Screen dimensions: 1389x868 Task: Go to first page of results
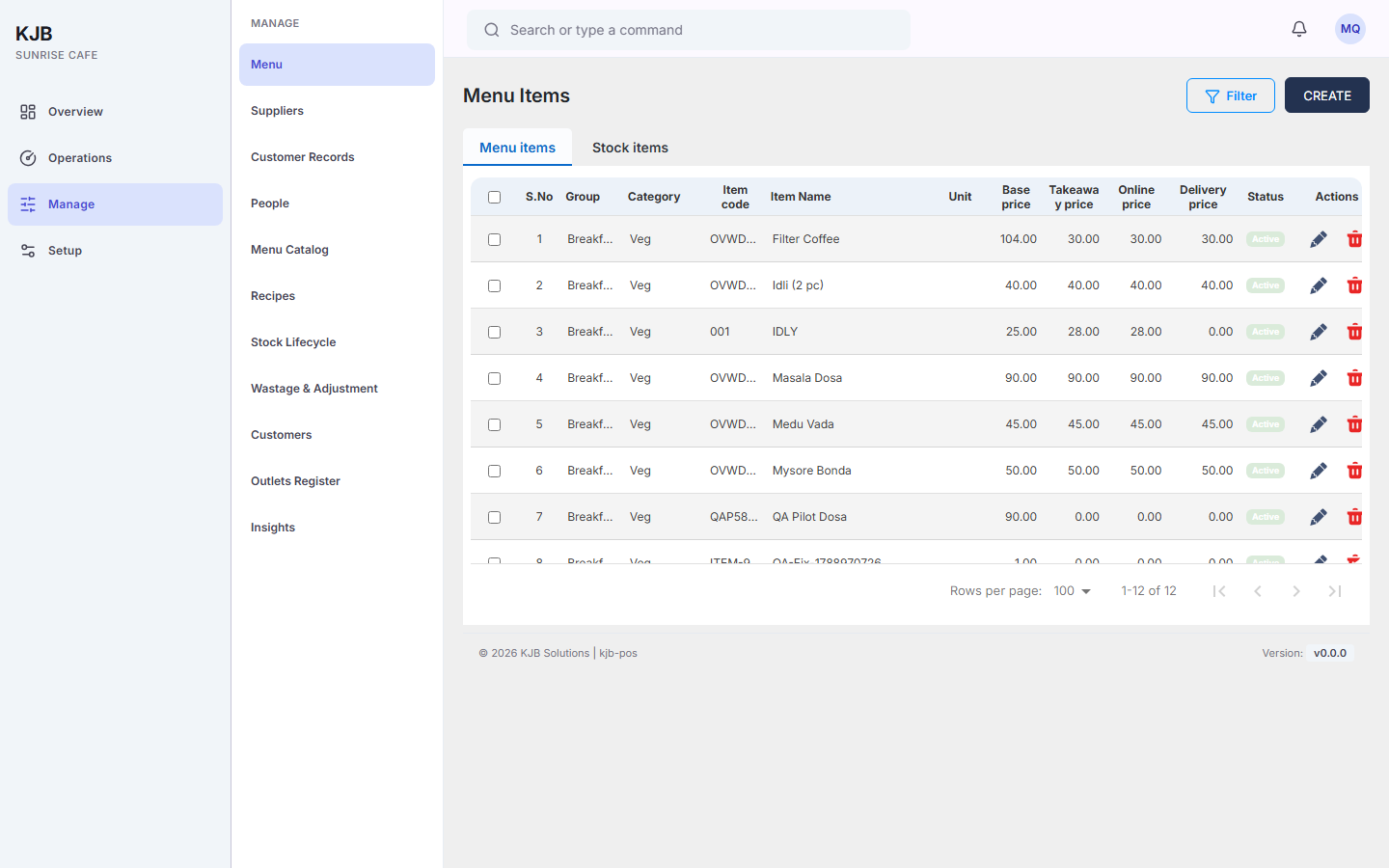(x=1219, y=591)
